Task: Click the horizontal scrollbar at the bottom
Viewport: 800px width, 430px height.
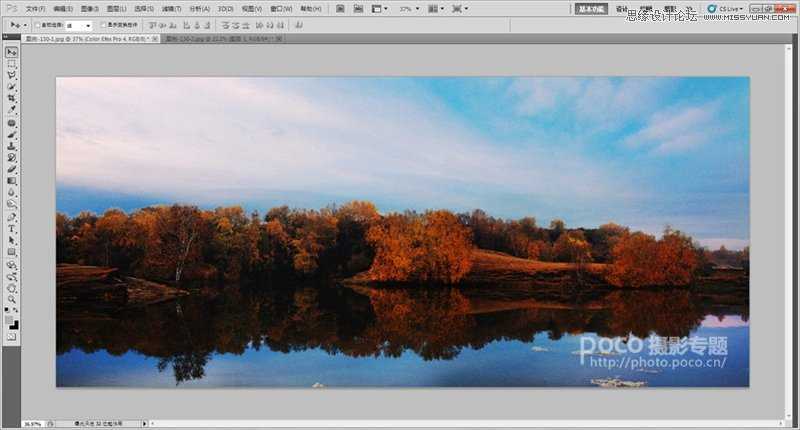Action: click(x=467, y=423)
